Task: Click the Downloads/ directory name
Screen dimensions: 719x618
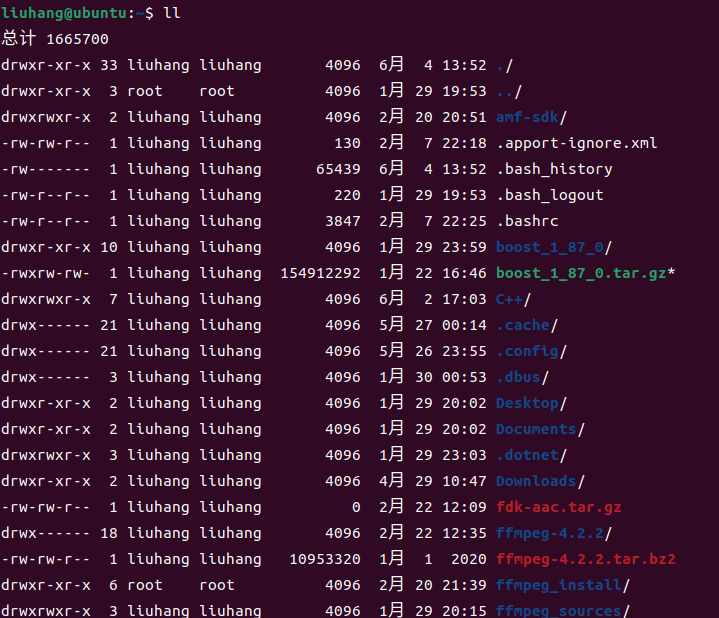Action: (x=541, y=481)
